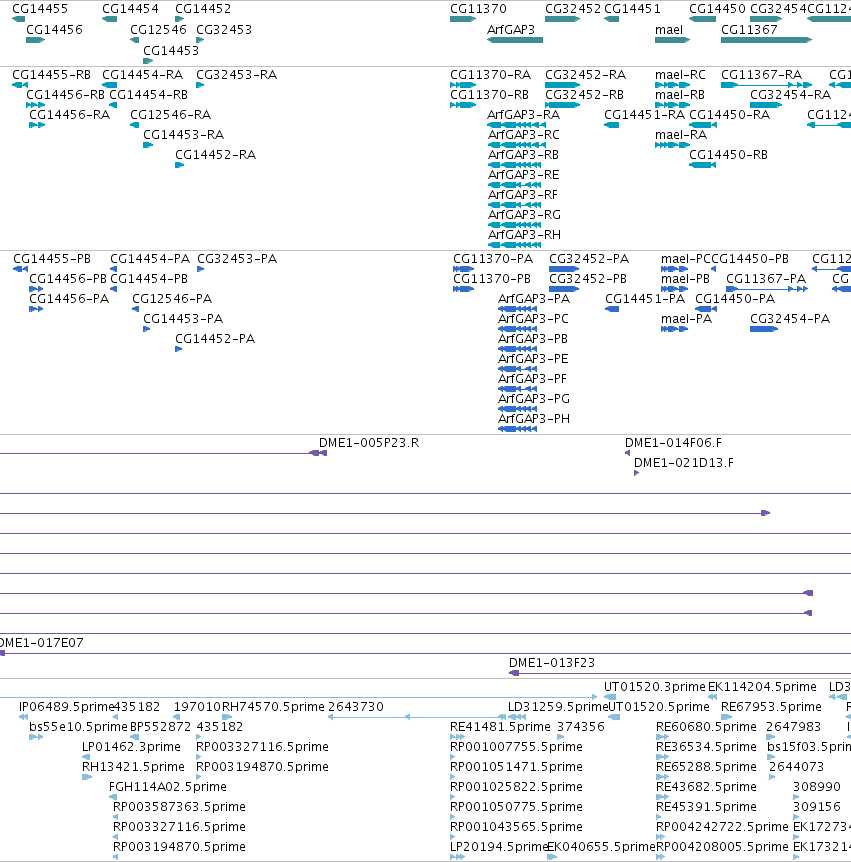Open the mael-RA transcript label
This screenshot has height=862, width=851.
681,135
